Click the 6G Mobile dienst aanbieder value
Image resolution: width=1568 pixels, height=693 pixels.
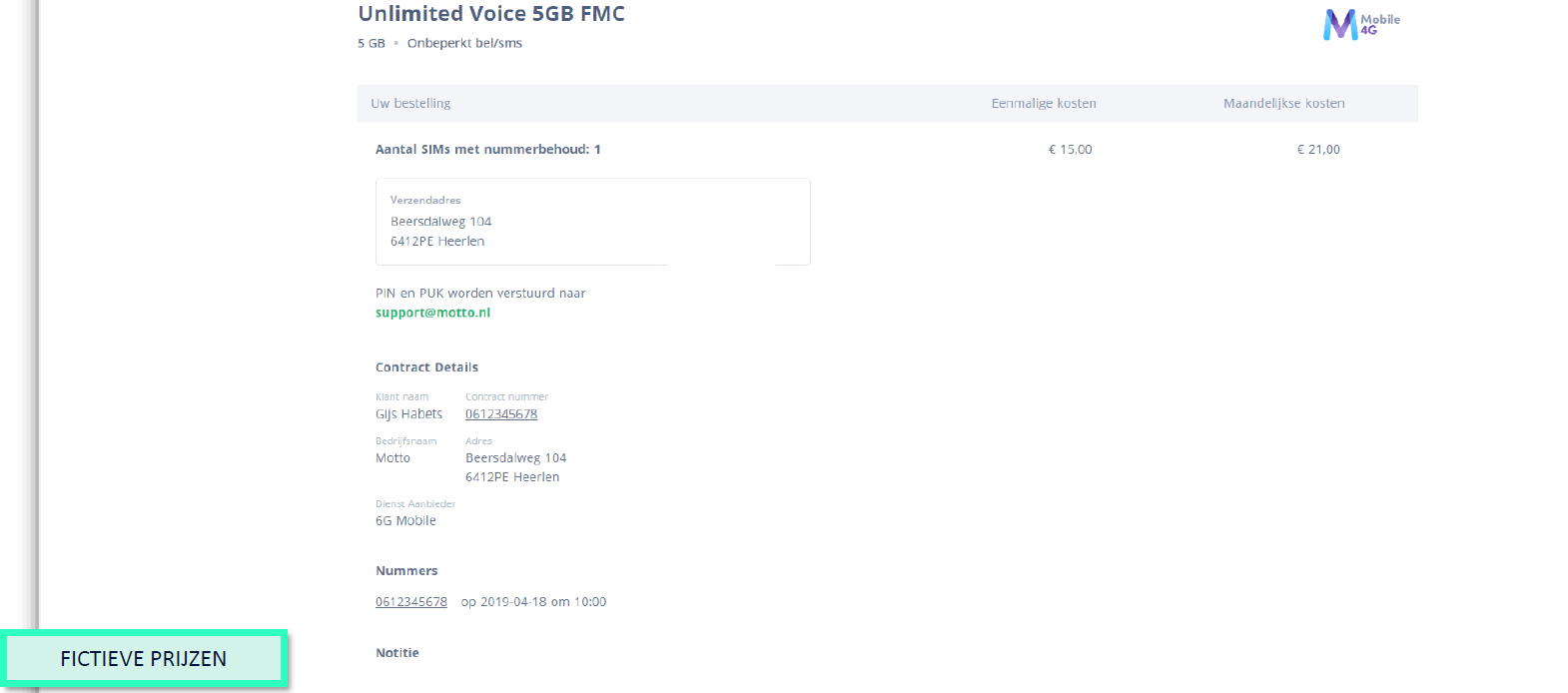point(405,521)
